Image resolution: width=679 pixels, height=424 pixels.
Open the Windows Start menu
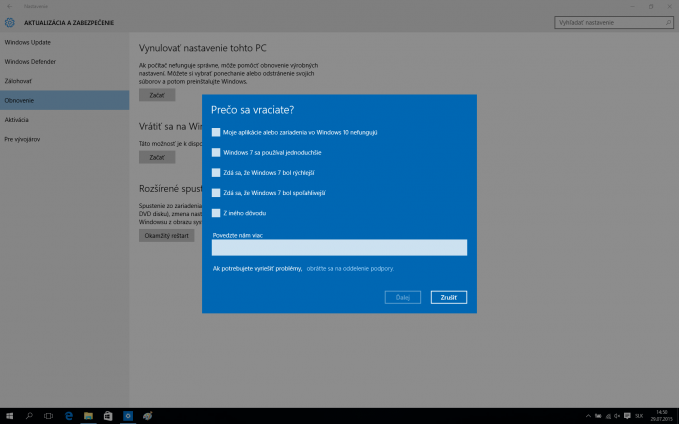tap(10, 416)
